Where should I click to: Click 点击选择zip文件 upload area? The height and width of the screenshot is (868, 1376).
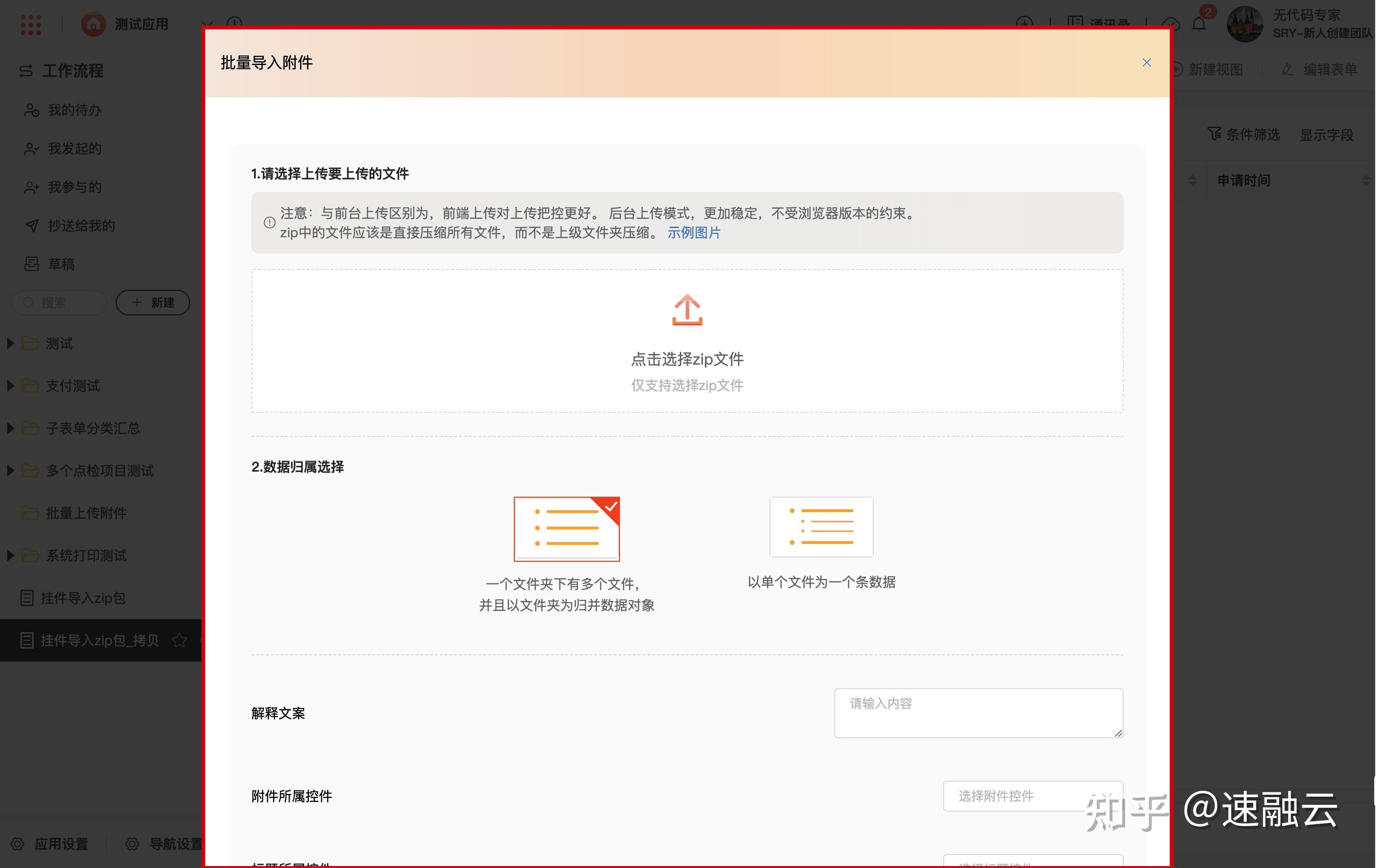pyautogui.click(x=687, y=341)
